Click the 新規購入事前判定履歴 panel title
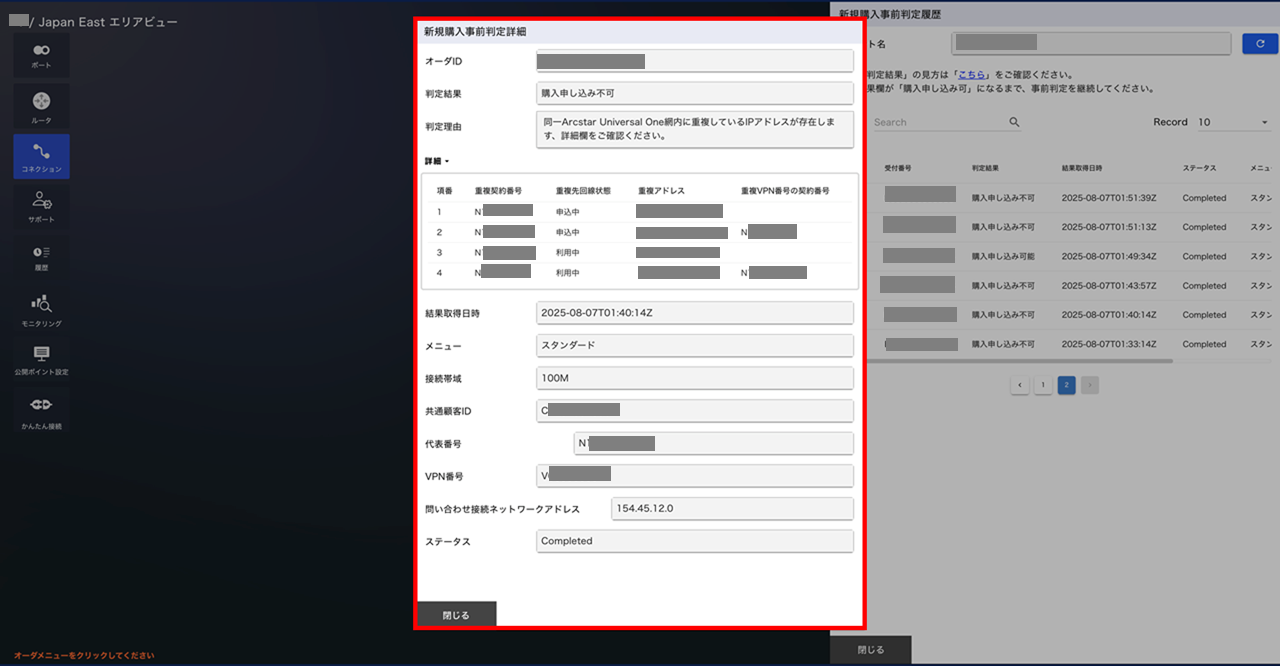This screenshot has width=1280, height=666. click(x=889, y=15)
